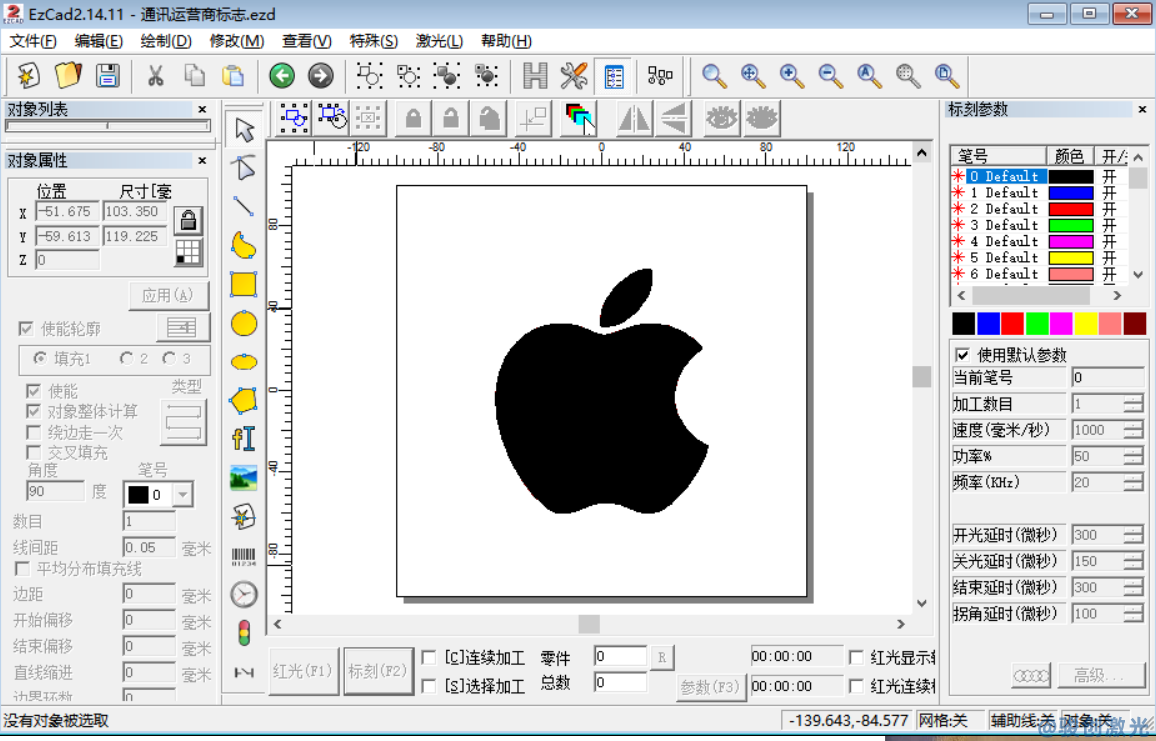The image size is (1156, 741).
Task: Open the 绘制(D) menu
Action: pyautogui.click(x=166, y=41)
